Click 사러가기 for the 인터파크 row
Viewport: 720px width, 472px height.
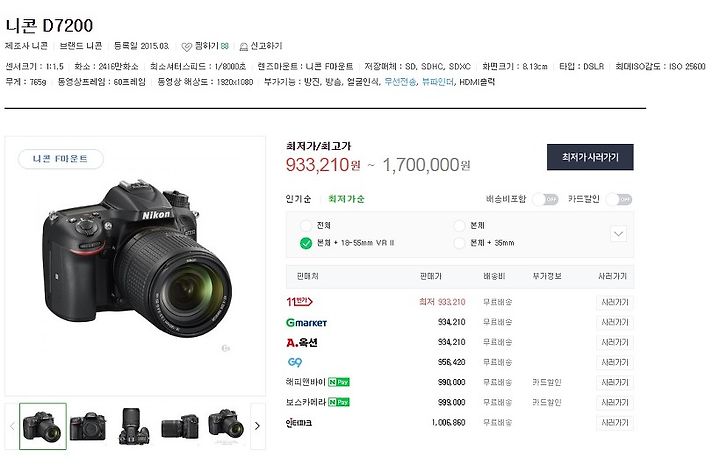coord(615,423)
